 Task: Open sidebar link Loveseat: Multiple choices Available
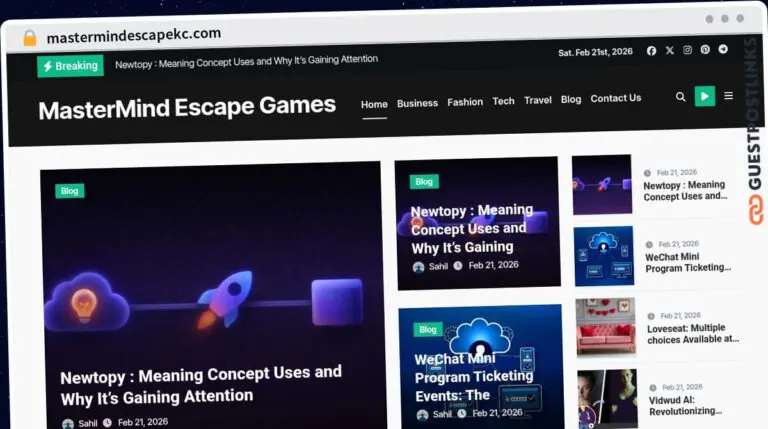coord(693,334)
